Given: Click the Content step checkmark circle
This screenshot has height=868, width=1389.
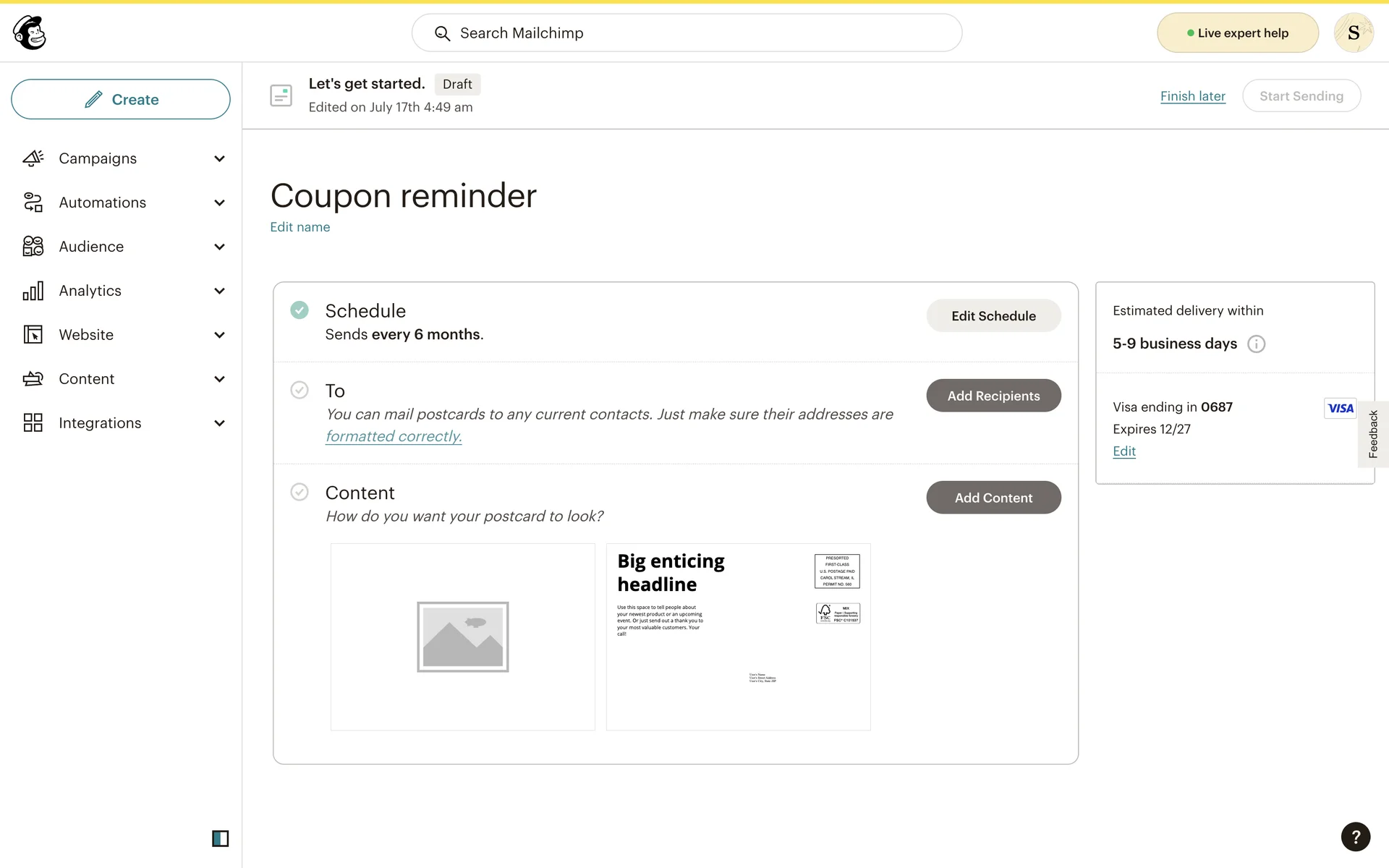Looking at the screenshot, I should [x=300, y=493].
